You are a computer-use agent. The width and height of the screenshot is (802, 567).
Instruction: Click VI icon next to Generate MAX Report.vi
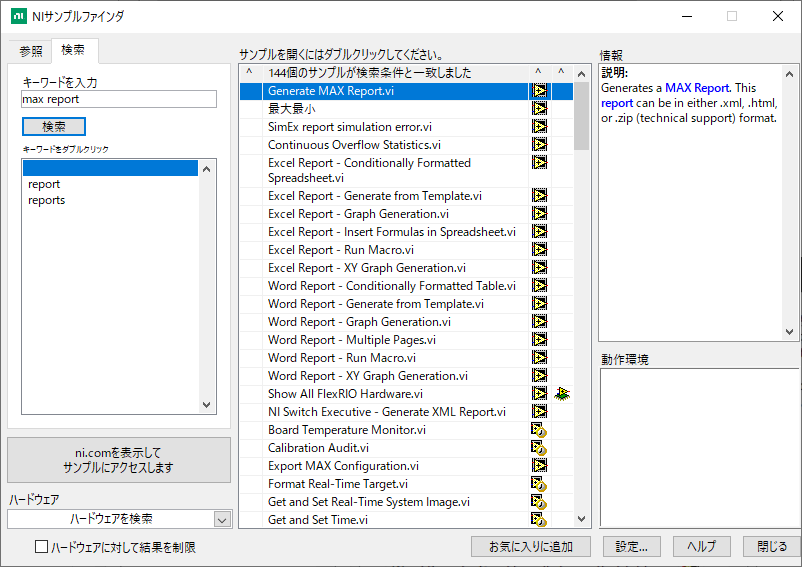(539, 91)
